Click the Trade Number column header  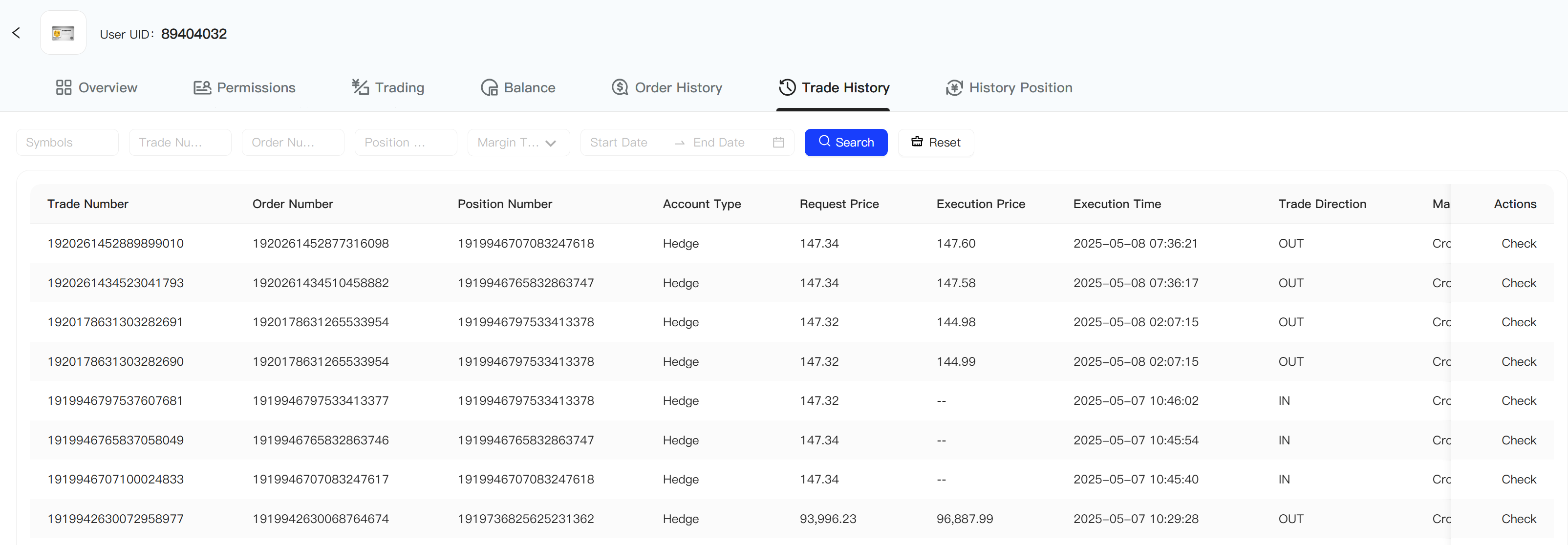coord(87,204)
